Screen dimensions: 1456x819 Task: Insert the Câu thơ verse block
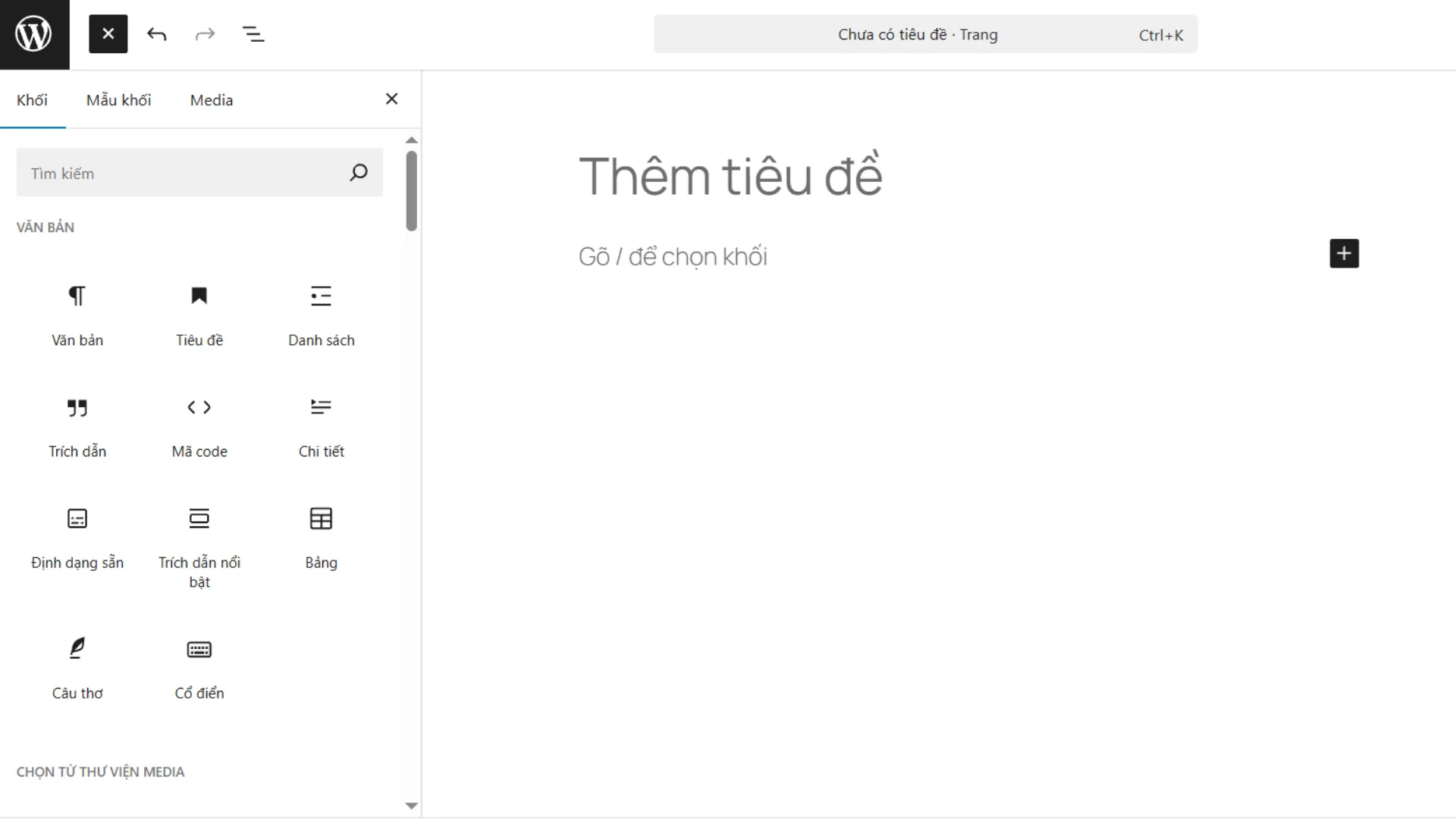pos(77,669)
